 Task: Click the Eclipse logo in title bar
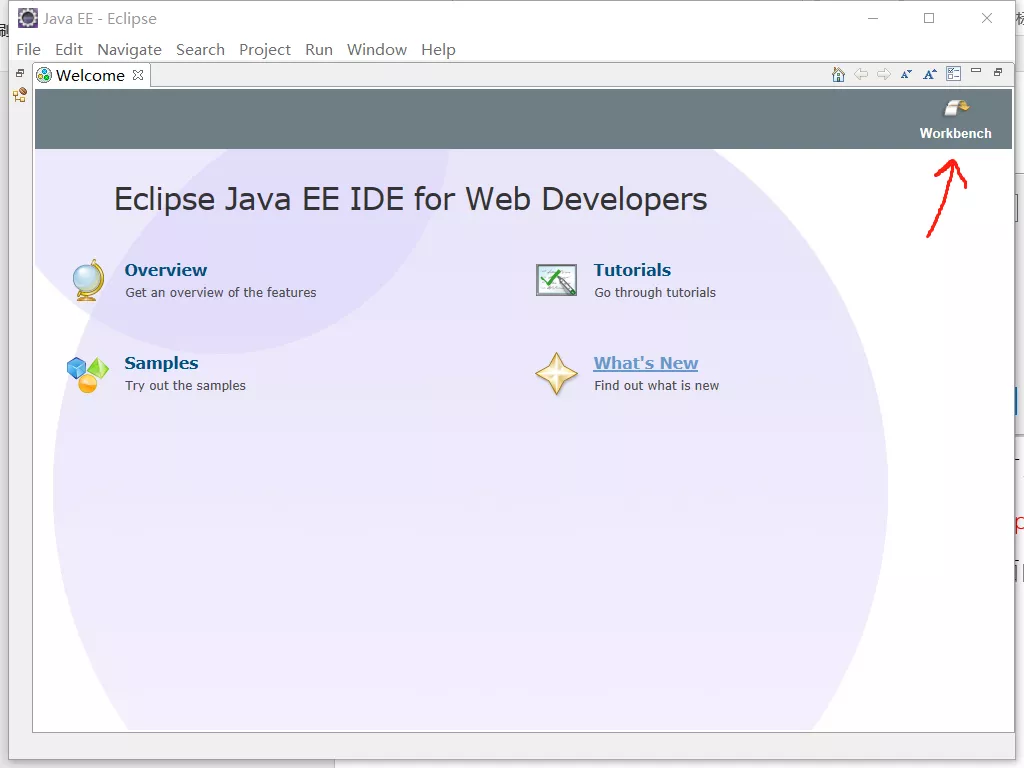point(27,18)
